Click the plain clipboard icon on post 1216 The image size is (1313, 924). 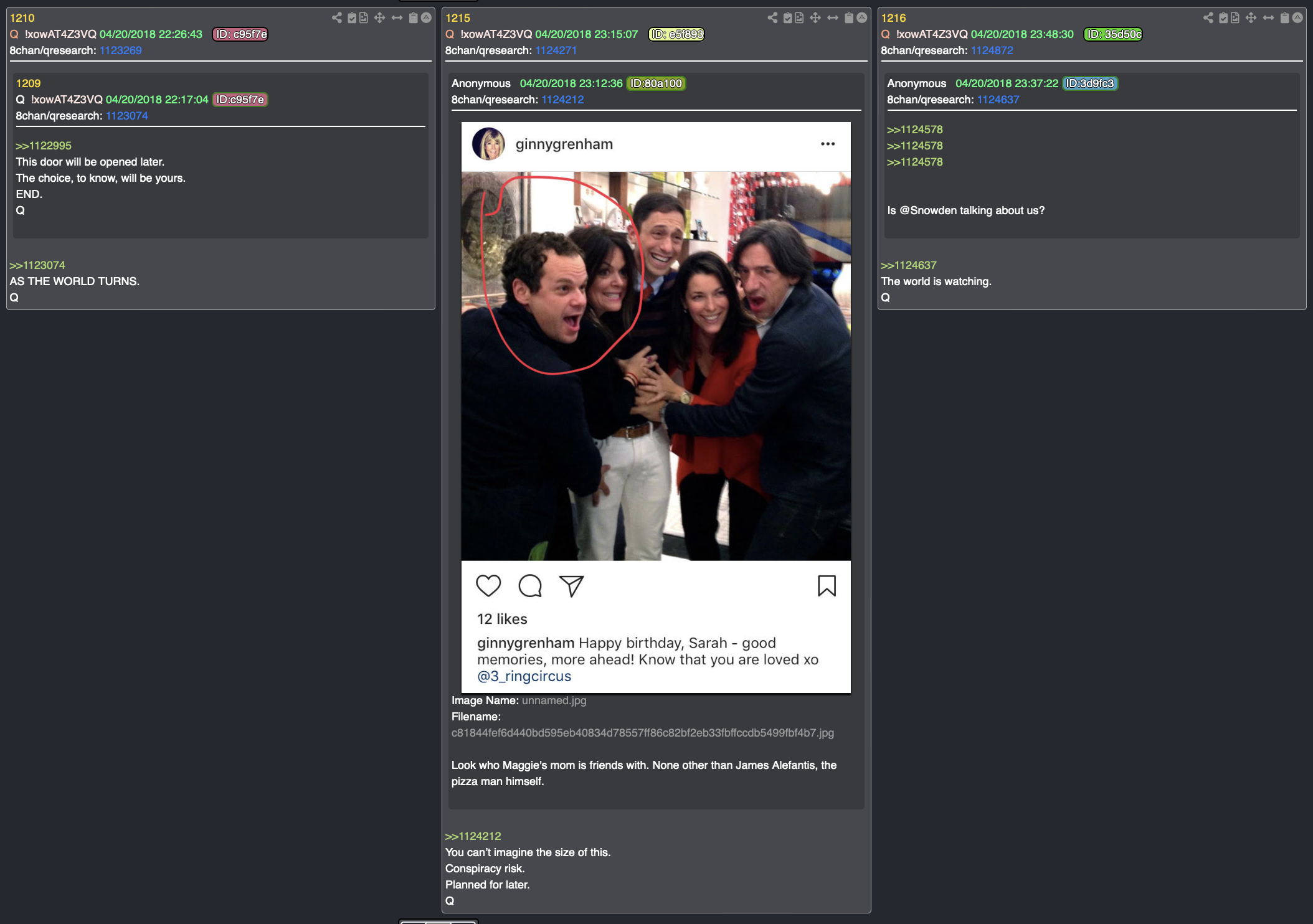tap(1284, 17)
